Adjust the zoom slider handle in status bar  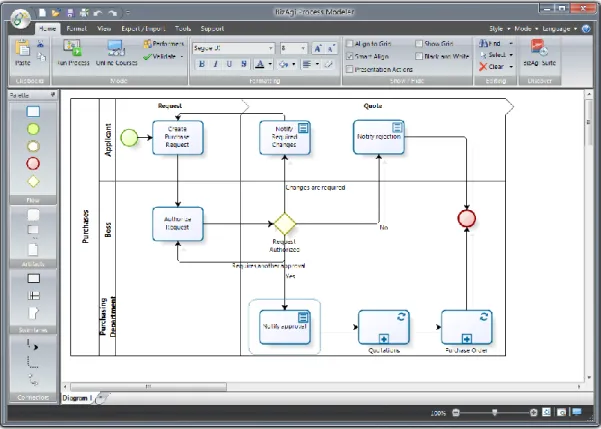[x=494, y=413]
